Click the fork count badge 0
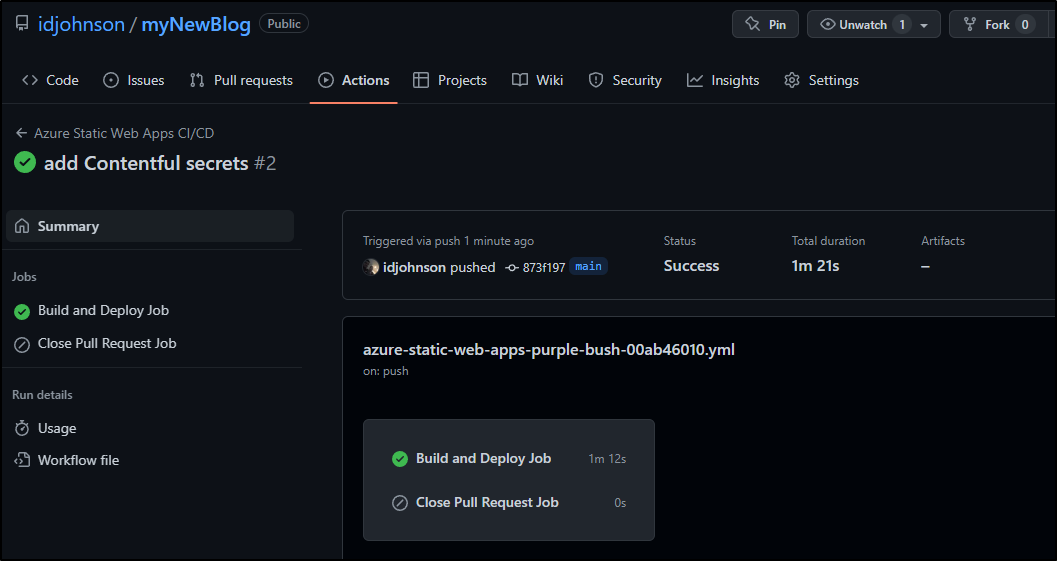The image size is (1057, 561). coord(1025,24)
